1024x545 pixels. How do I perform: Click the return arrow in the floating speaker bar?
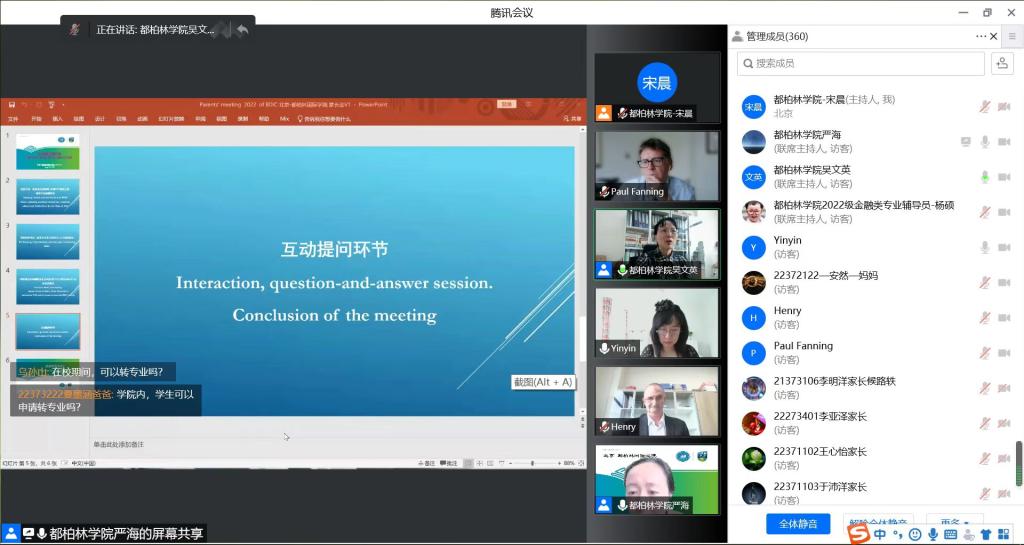(242, 29)
